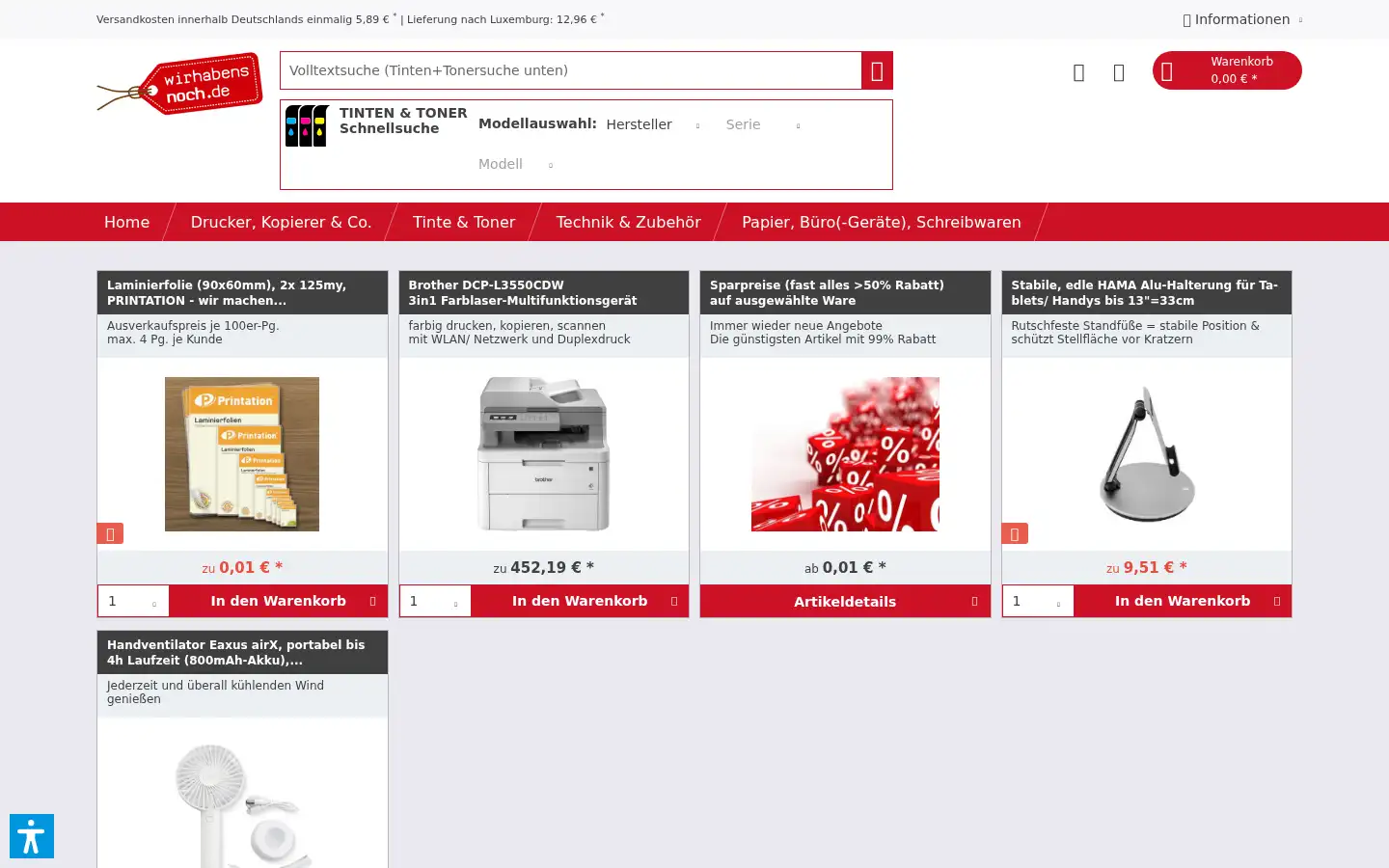Open the Warenkorb cart button

(x=1227, y=70)
